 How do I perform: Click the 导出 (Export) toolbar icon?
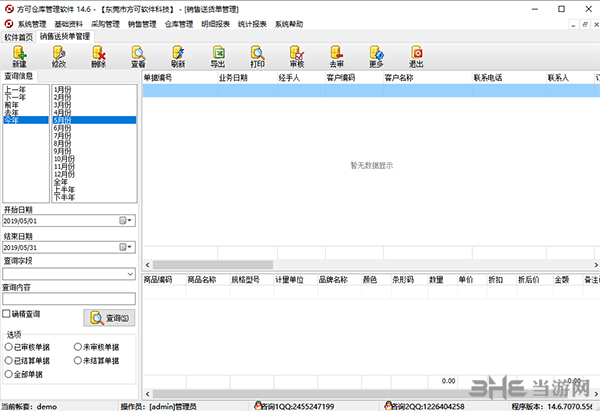point(218,57)
